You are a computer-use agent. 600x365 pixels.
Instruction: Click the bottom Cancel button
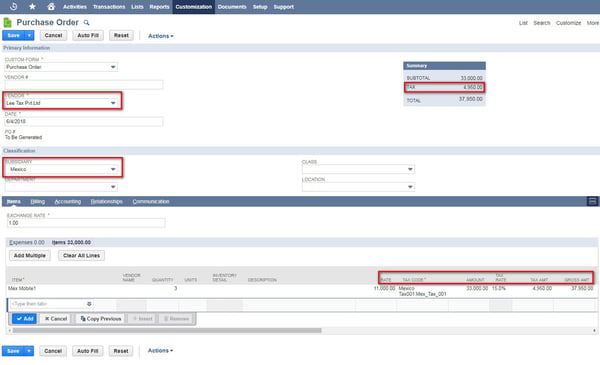(53, 351)
